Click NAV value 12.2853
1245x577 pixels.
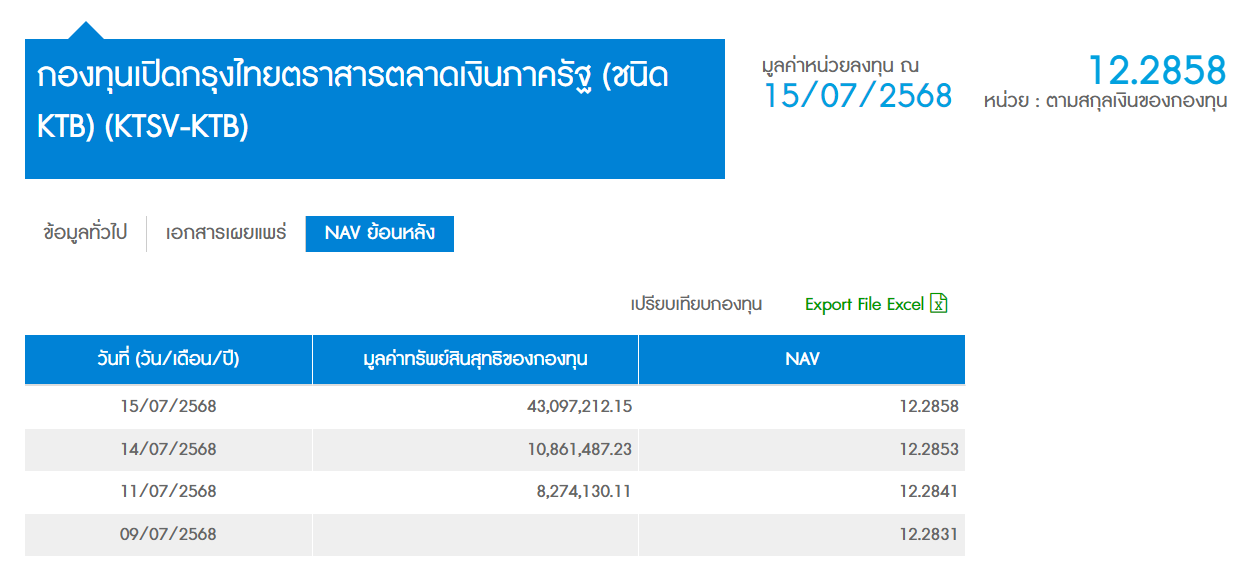point(928,450)
